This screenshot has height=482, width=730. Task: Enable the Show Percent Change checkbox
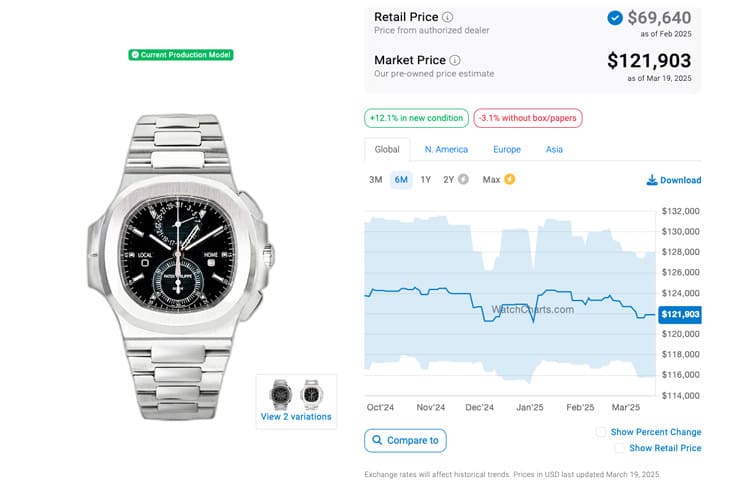(x=601, y=432)
